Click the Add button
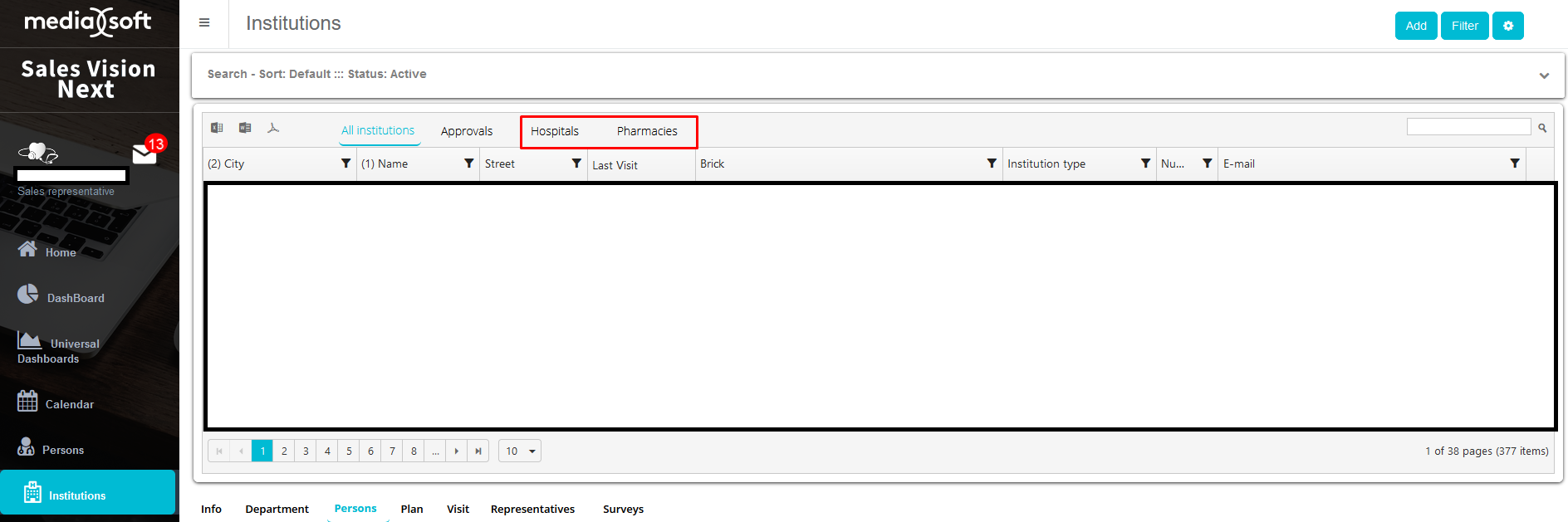This screenshot has width=1568, height=522. pos(1415,26)
